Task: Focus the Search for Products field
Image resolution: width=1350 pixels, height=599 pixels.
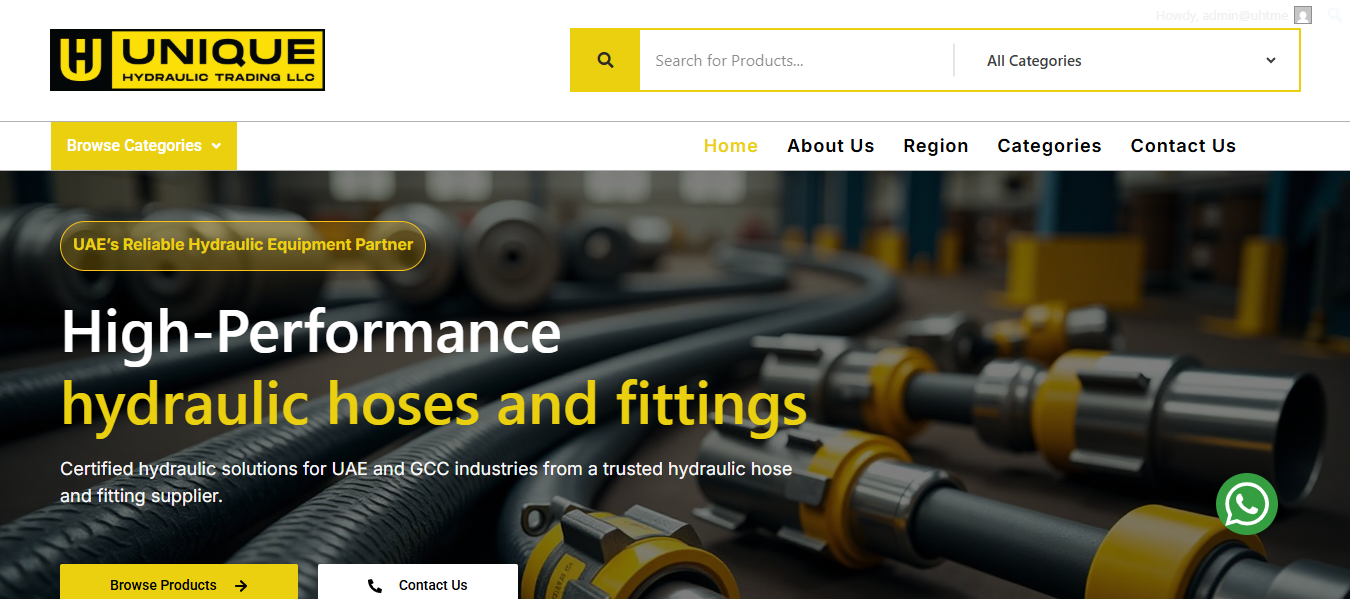Action: [x=795, y=61]
